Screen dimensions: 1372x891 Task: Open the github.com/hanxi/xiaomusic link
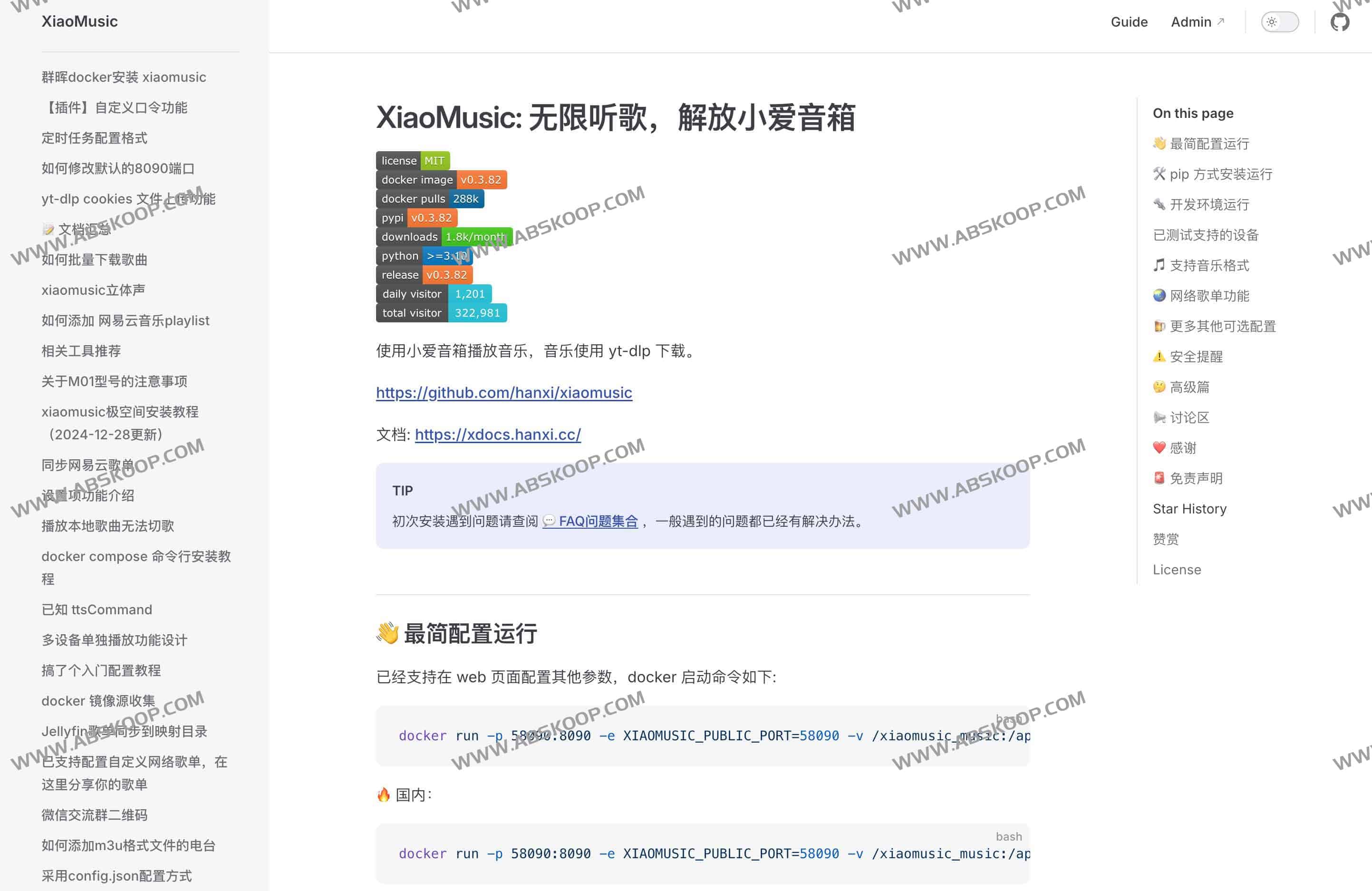coord(504,393)
